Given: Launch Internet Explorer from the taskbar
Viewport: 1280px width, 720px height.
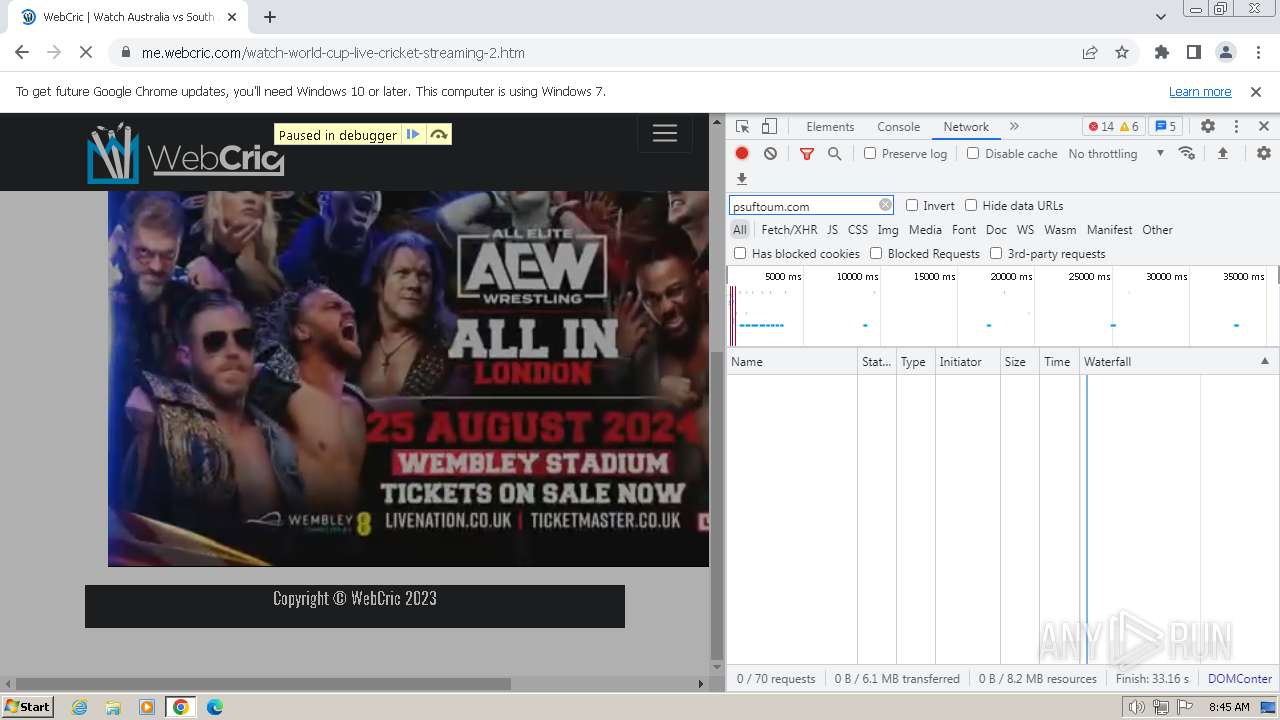Looking at the screenshot, I should [79, 707].
